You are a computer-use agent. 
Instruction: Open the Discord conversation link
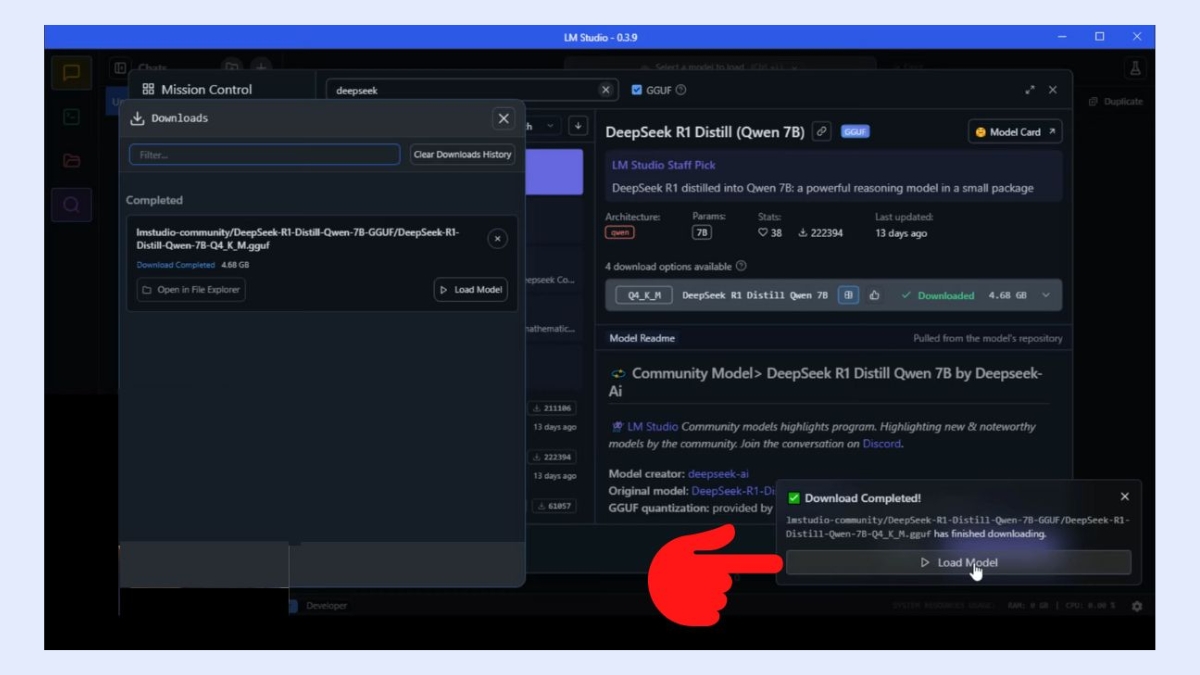point(881,442)
